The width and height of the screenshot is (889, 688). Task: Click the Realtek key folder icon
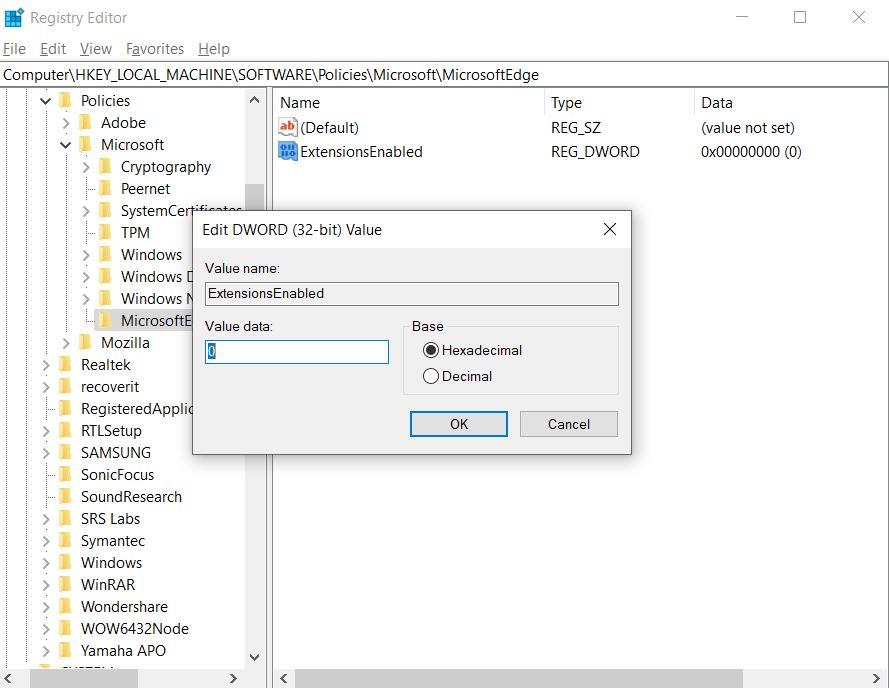[x=66, y=365]
